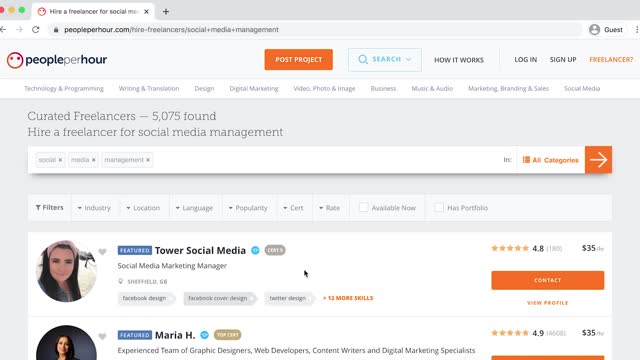Click the LOG IN link
The height and width of the screenshot is (360, 640).
[x=526, y=60]
